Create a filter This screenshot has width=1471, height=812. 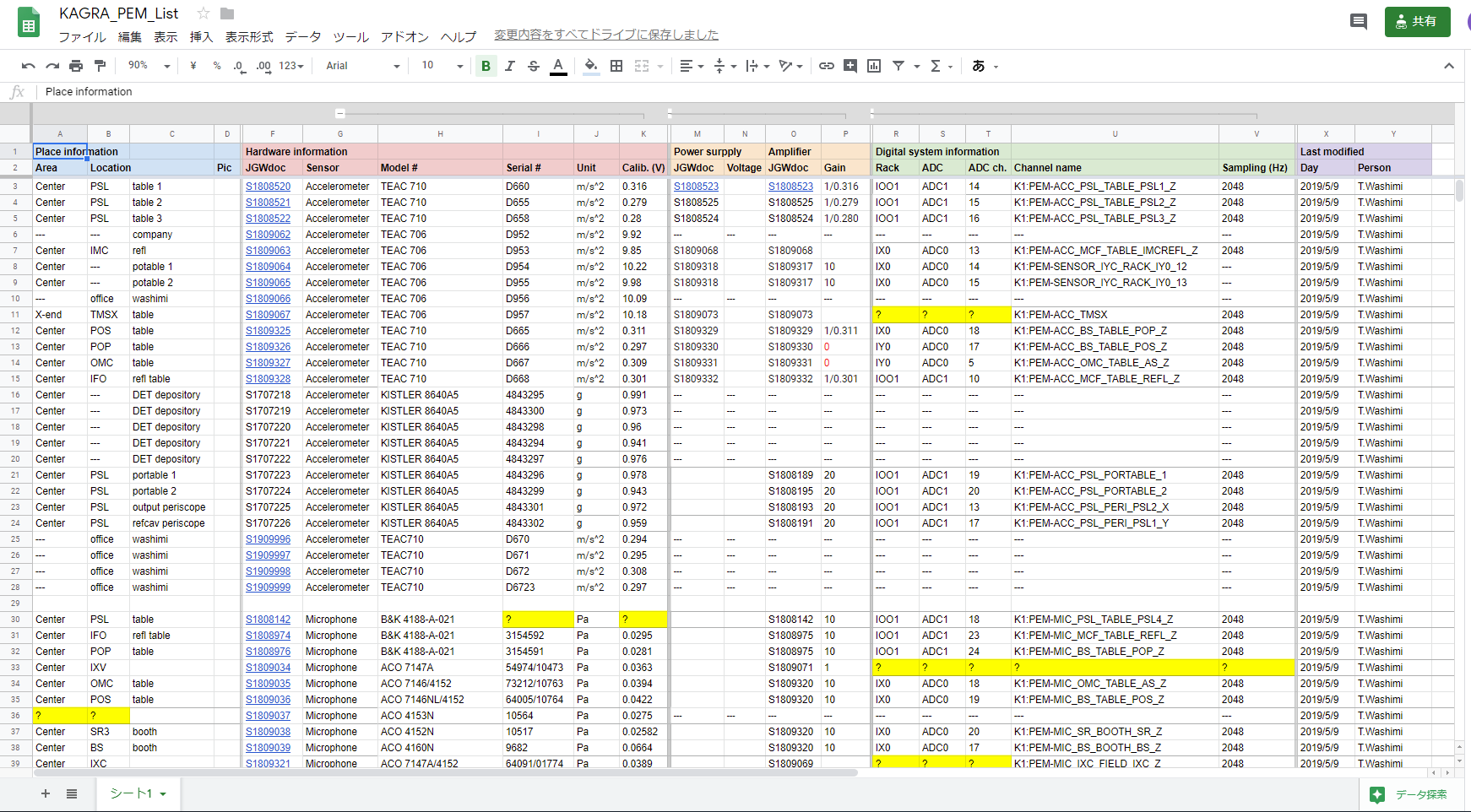[x=898, y=66]
